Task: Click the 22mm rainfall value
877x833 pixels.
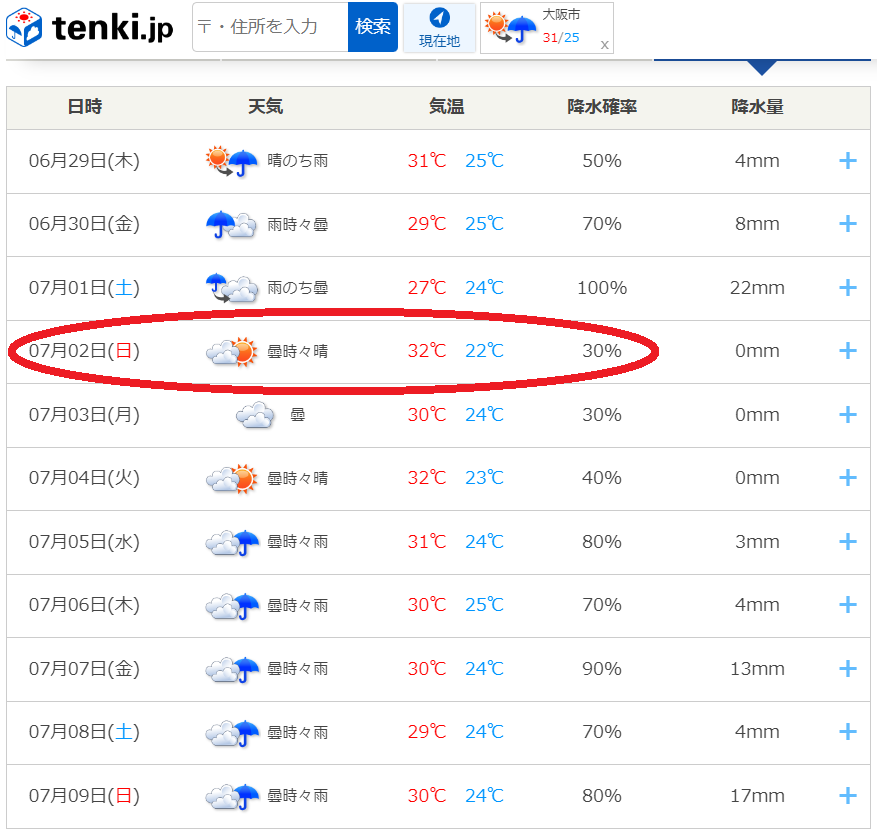Action: click(757, 288)
